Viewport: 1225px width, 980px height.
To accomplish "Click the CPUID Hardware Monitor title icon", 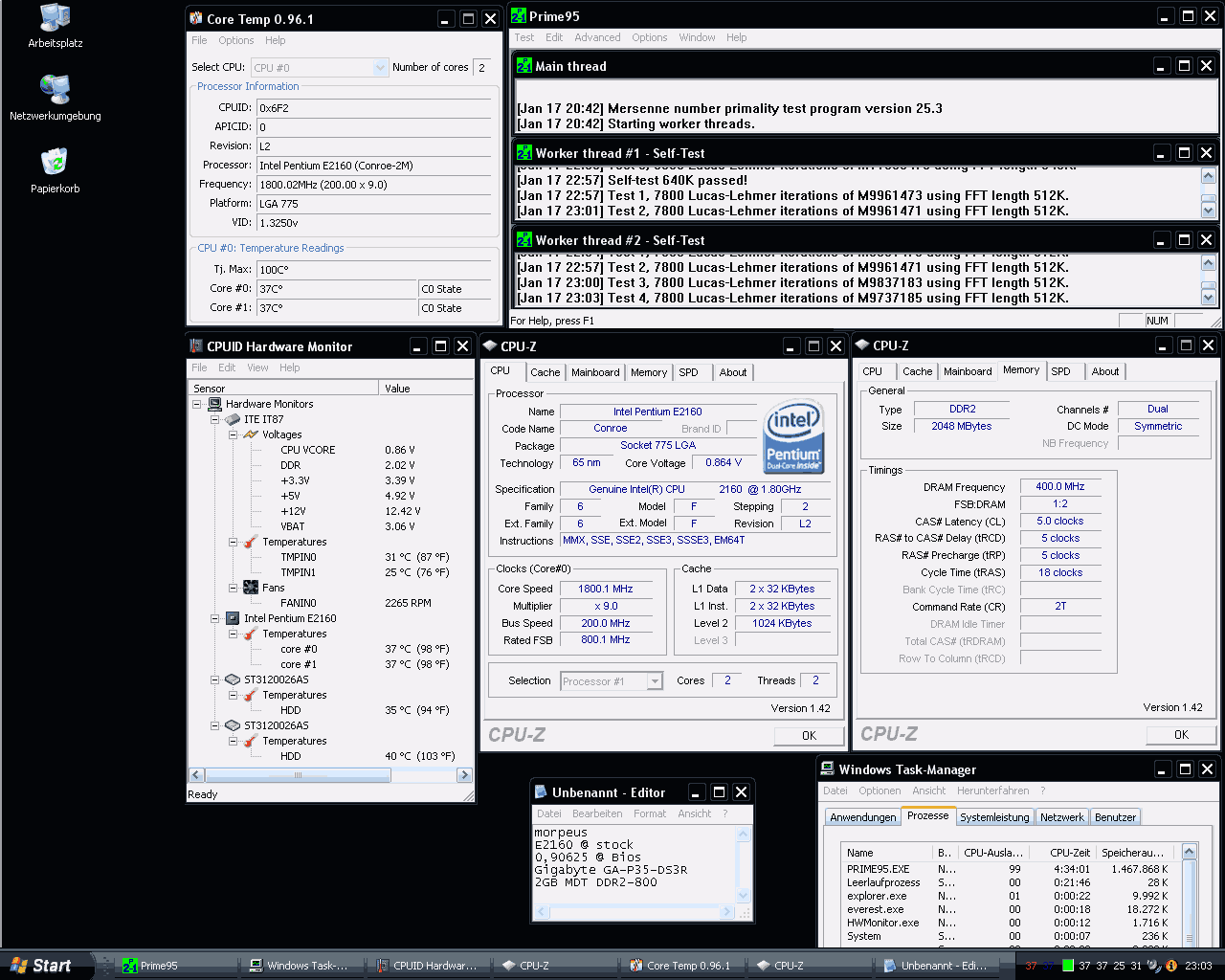I will [x=196, y=345].
